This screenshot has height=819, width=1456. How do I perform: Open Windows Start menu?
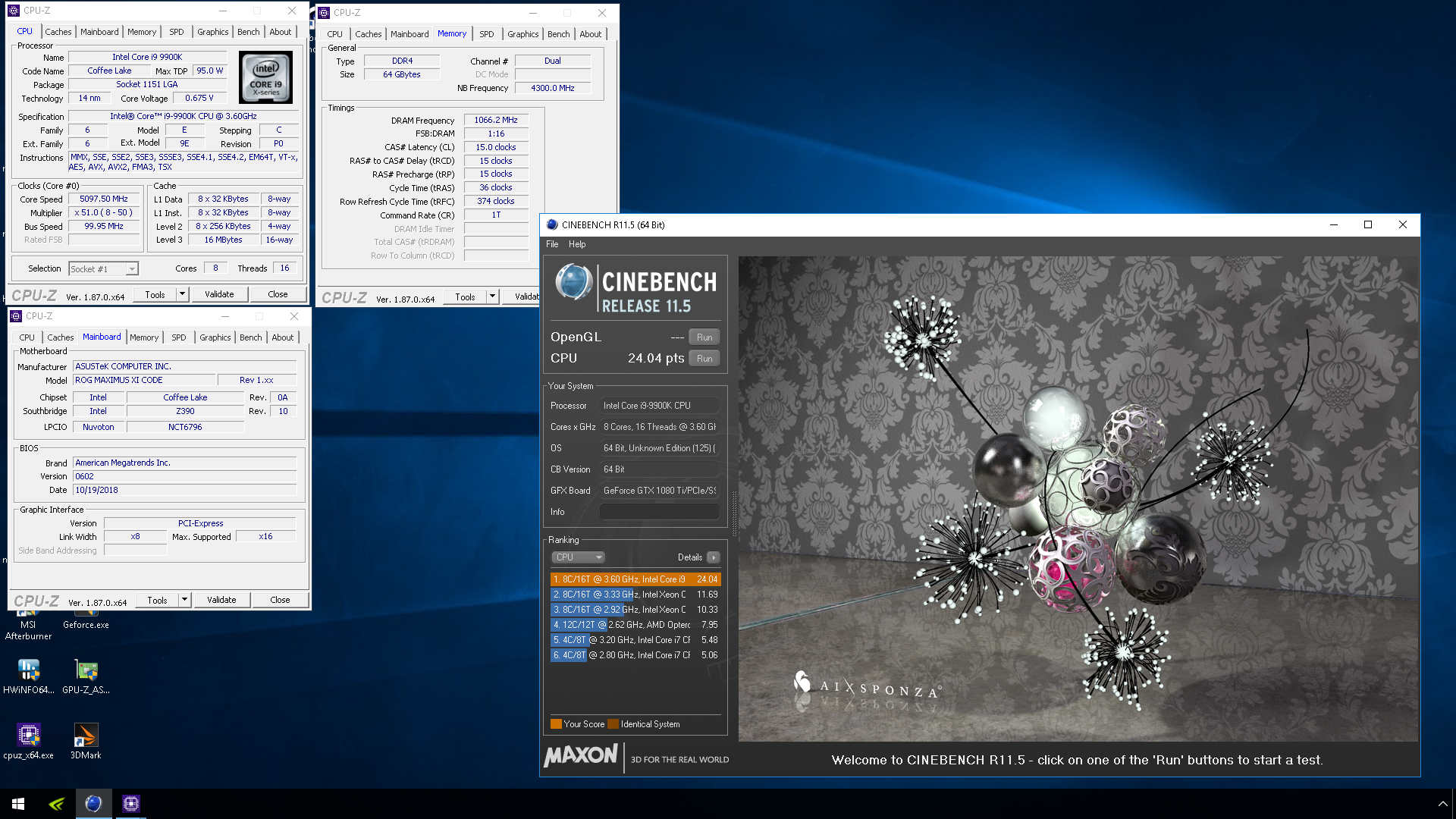[18, 804]
